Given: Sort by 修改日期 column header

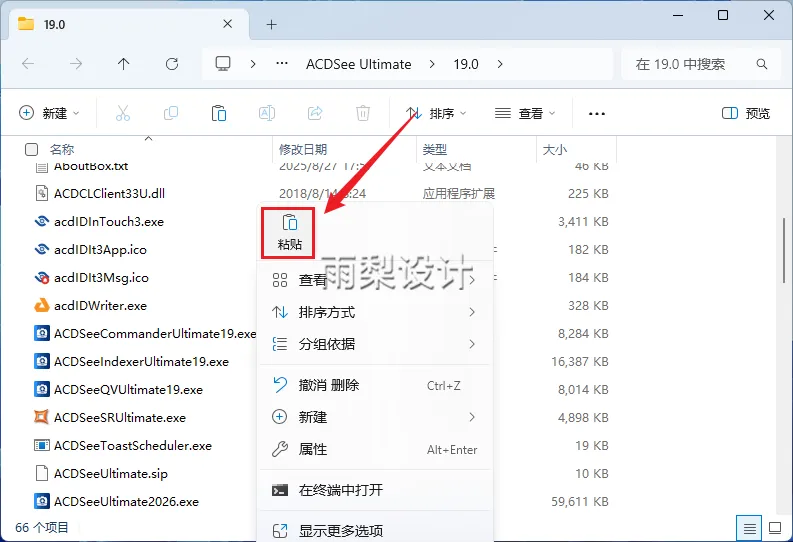Looking at the screenshot, I should tap(303, 149).
